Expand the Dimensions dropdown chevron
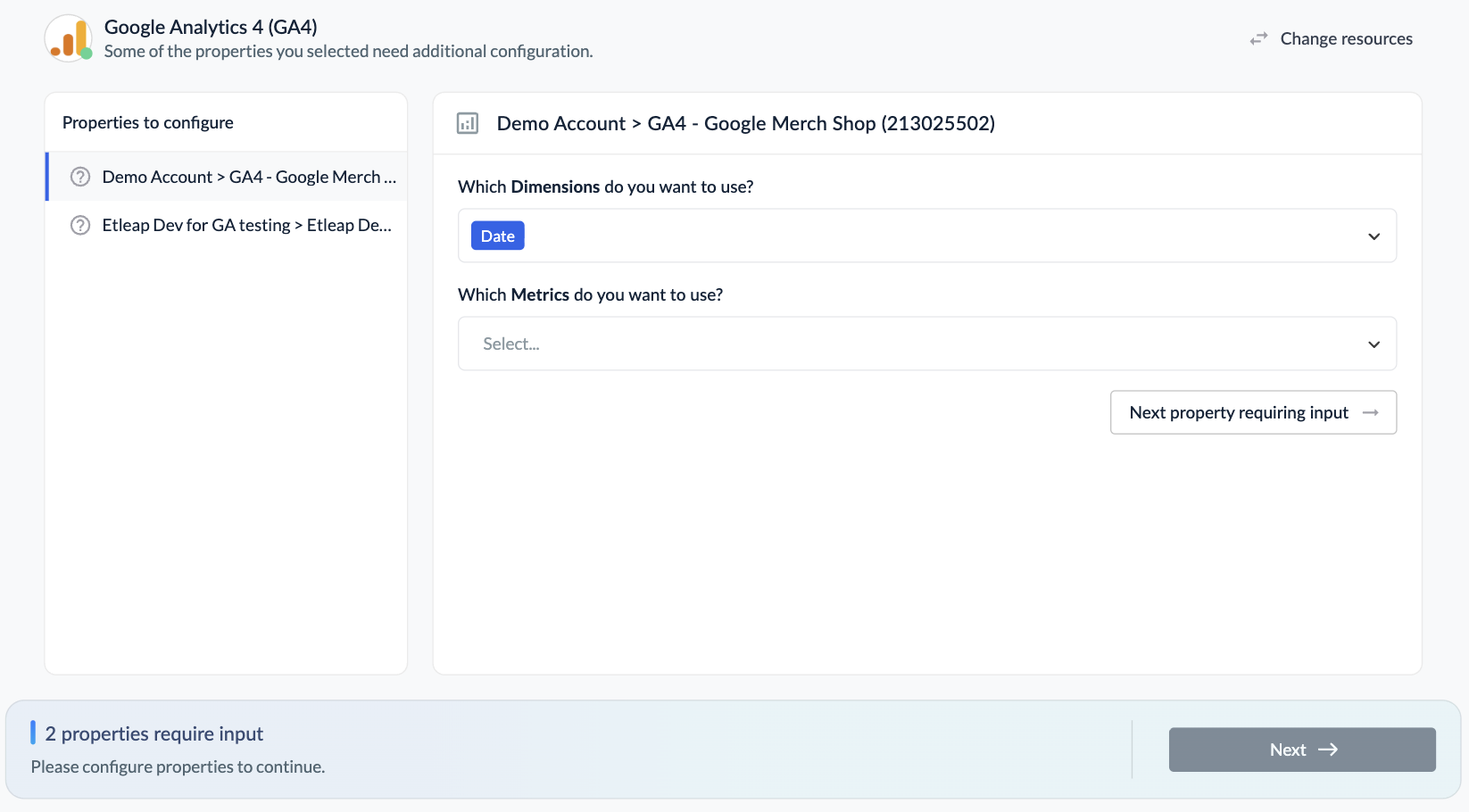This screenshot has width=1469, height=812. click(1374, 236)
